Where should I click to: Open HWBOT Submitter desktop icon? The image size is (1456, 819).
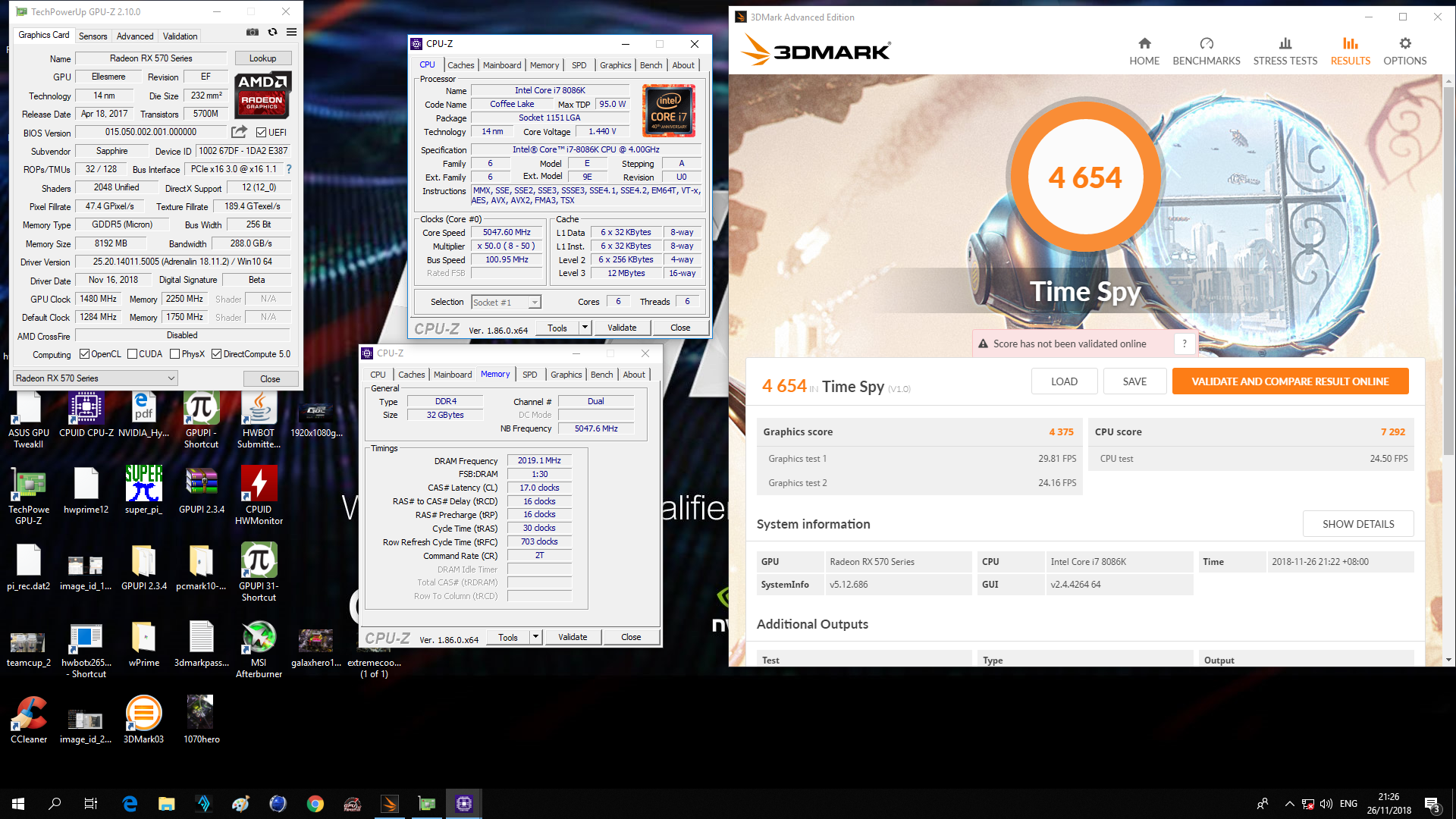259,421
